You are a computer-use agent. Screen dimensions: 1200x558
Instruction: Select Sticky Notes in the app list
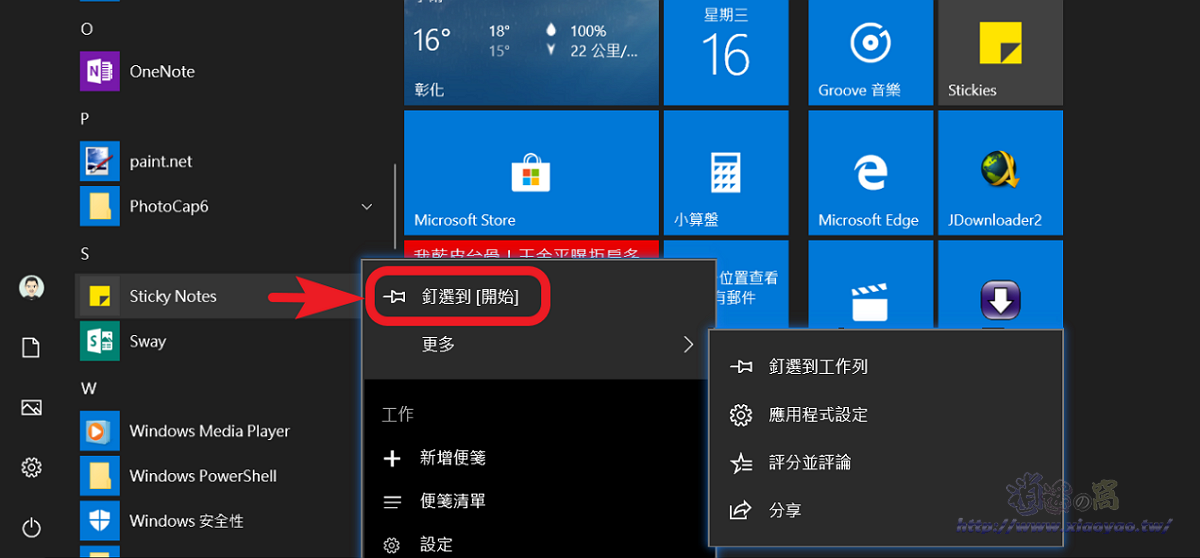[x=220, y=296]
